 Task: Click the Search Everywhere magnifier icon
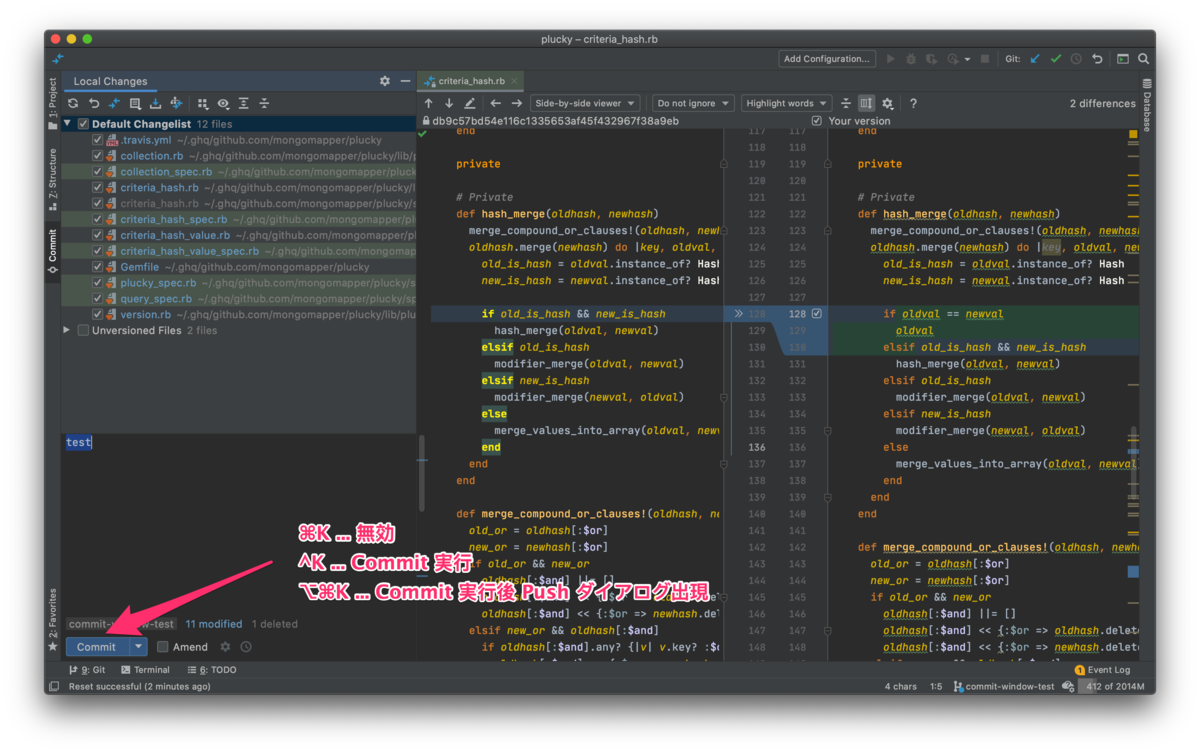pos(1144,59)
